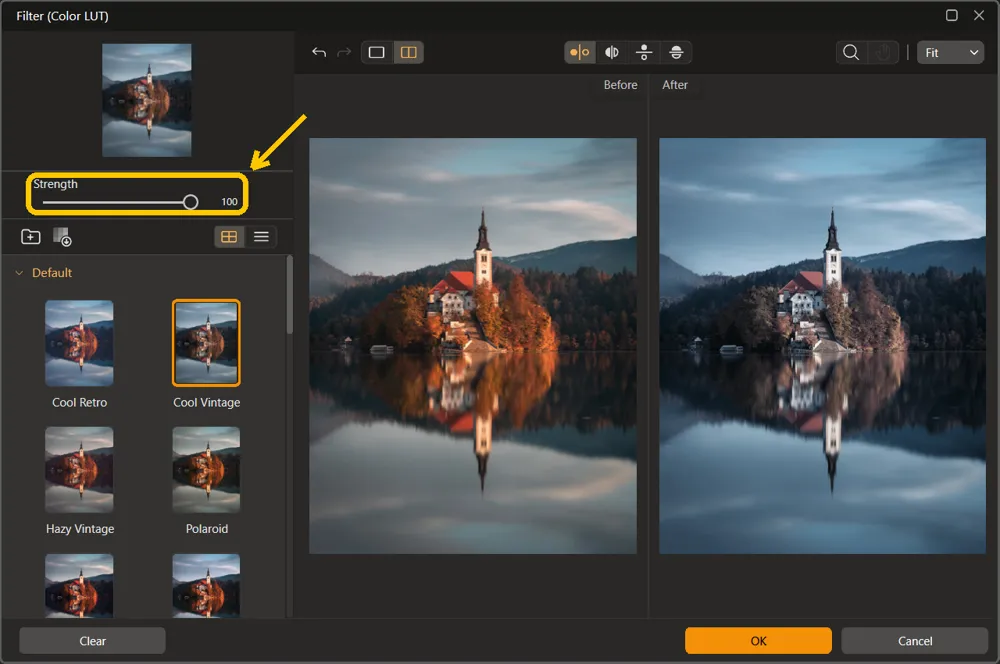Collapse the Default filter group
Screen dimensions: 1000x664
pyautogui.click(x=19, y=273)
